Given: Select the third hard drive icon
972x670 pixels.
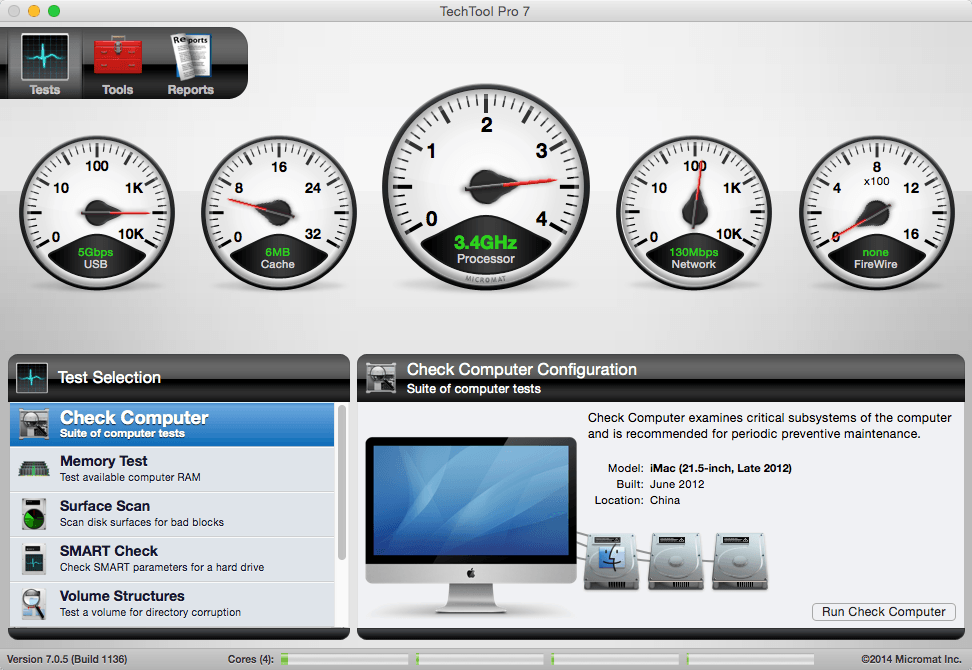Looking at the screenshot, I should [x=740, y=561].
